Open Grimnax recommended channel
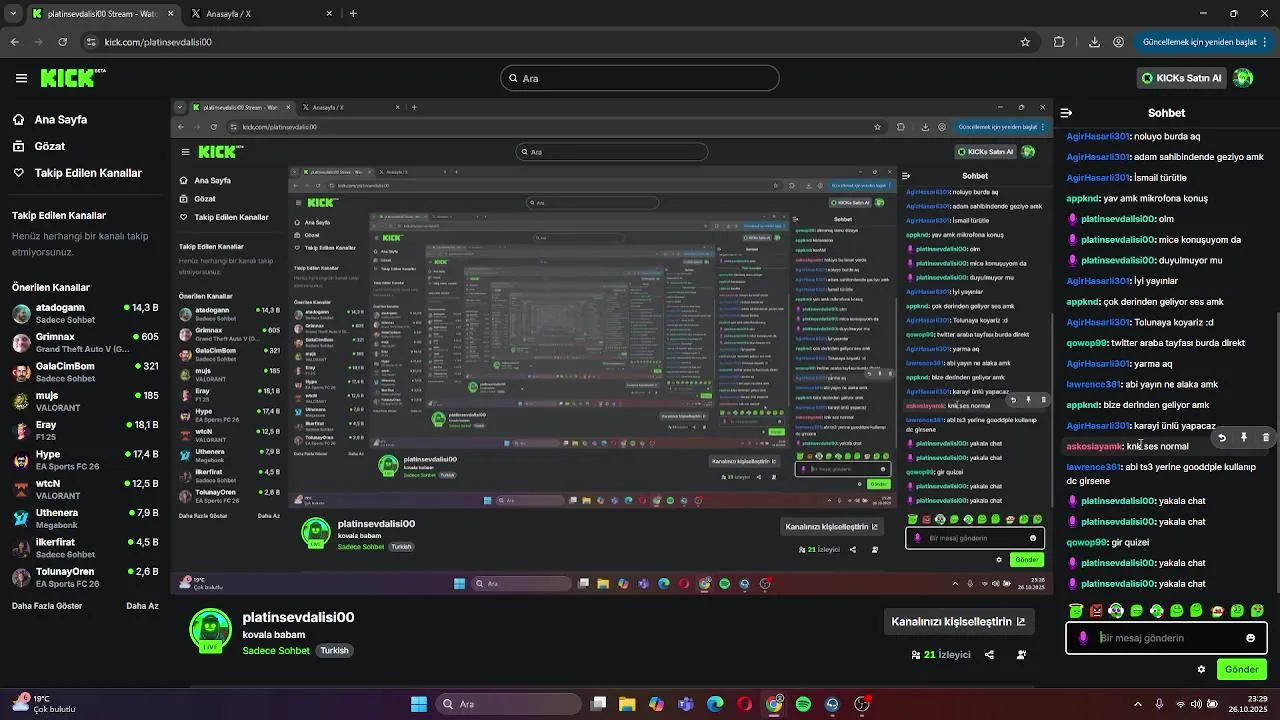1280x720 pixels. coord(84,342)
